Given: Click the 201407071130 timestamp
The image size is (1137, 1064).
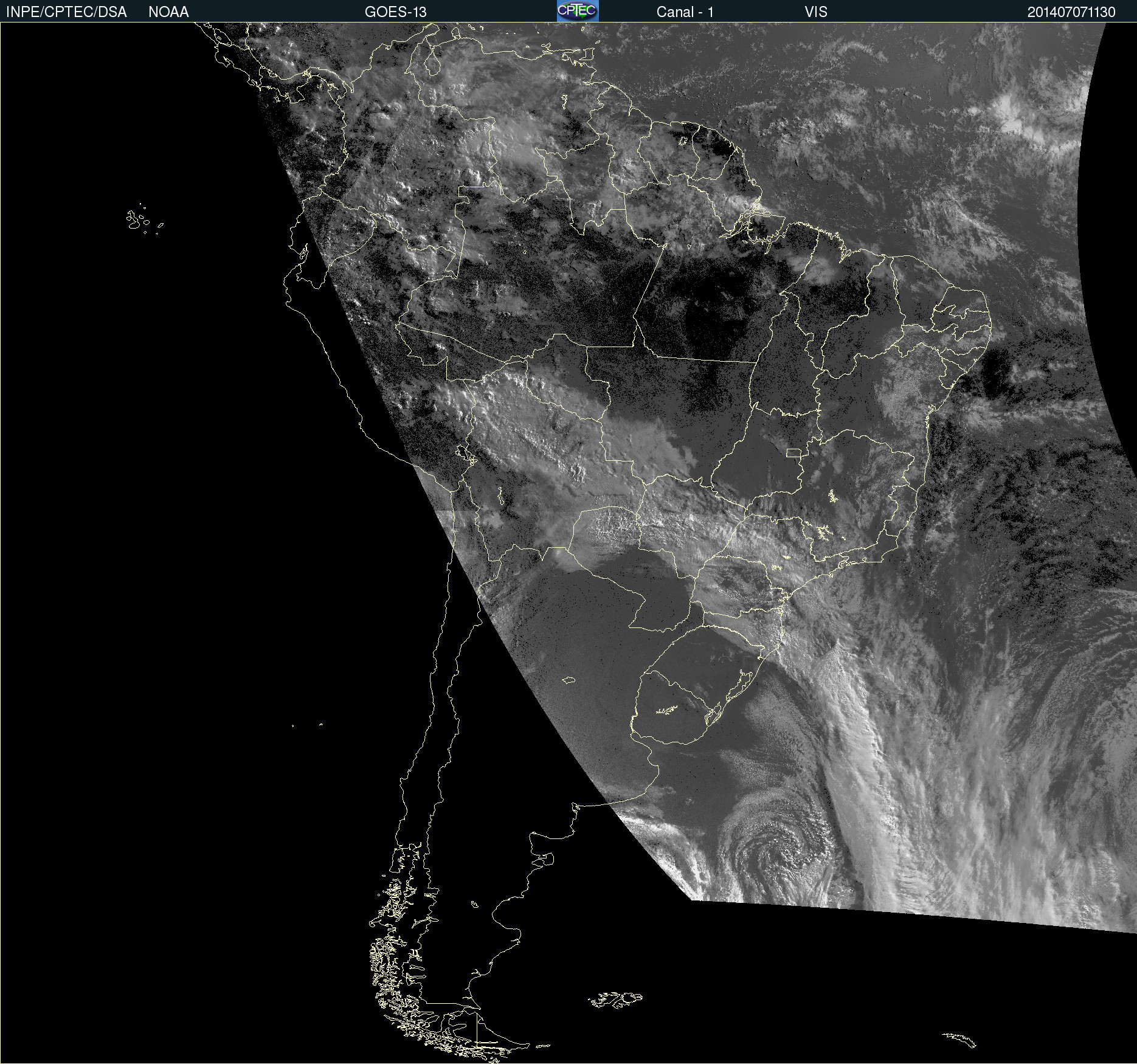Looking at the screenshot, I should point(1071,12).
